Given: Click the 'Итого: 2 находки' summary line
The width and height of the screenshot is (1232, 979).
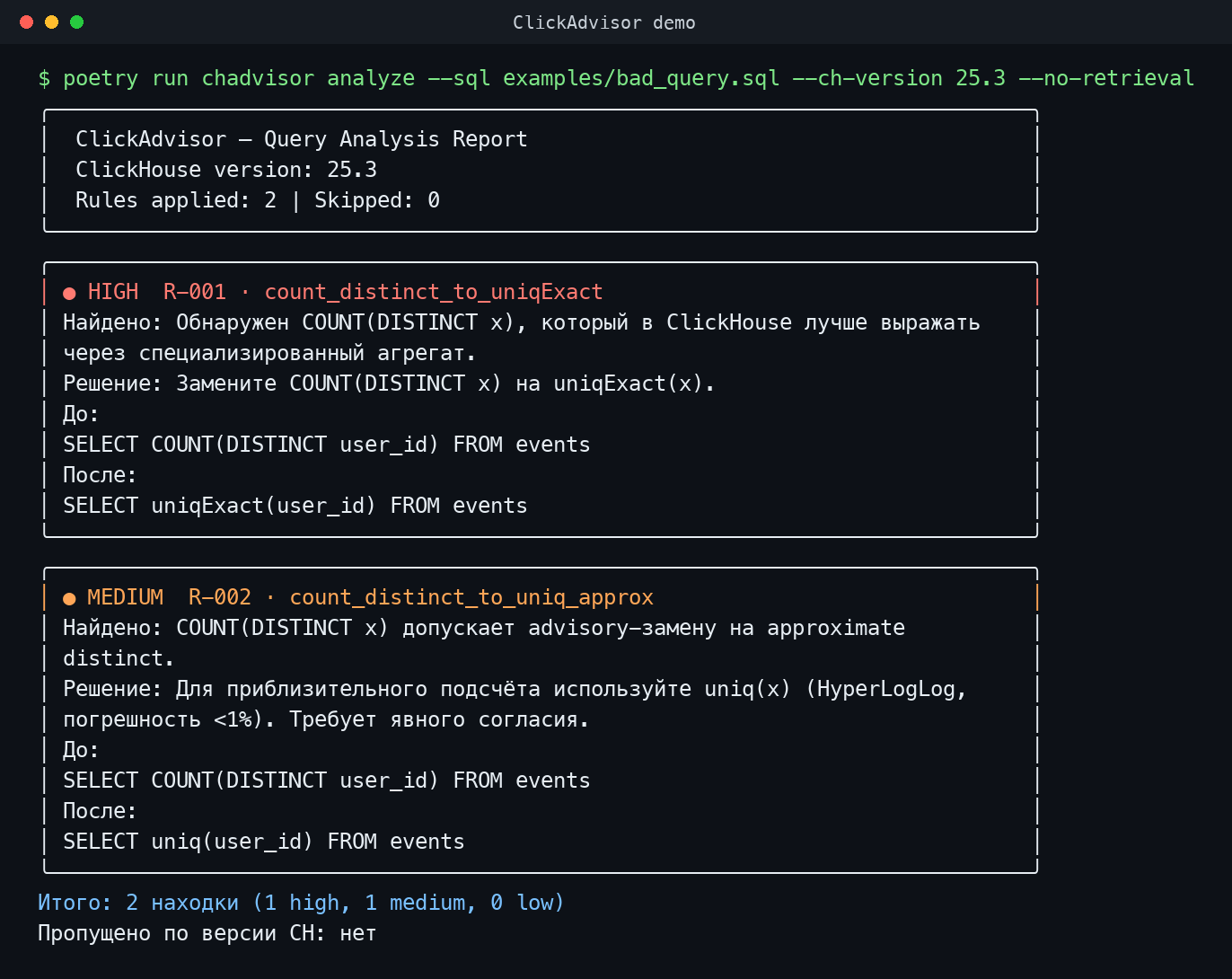Looking at the screenshot, I should click(301, 903).
